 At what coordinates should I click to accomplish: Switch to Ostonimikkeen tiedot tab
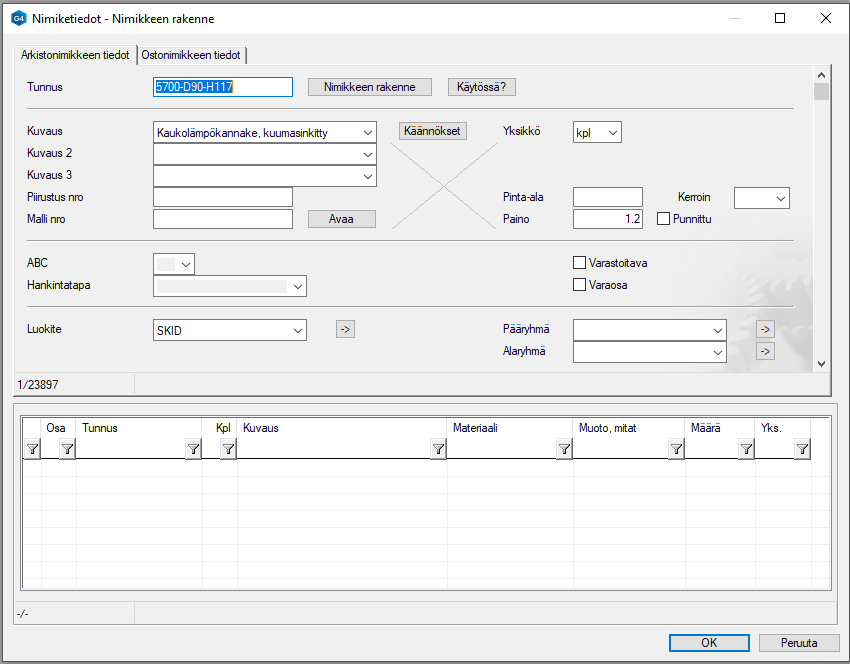[191, 55]
